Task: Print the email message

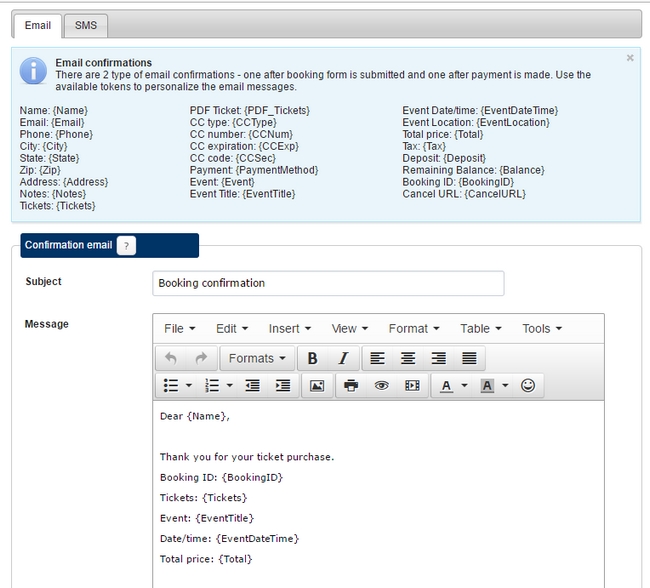Action: point(351,385)
